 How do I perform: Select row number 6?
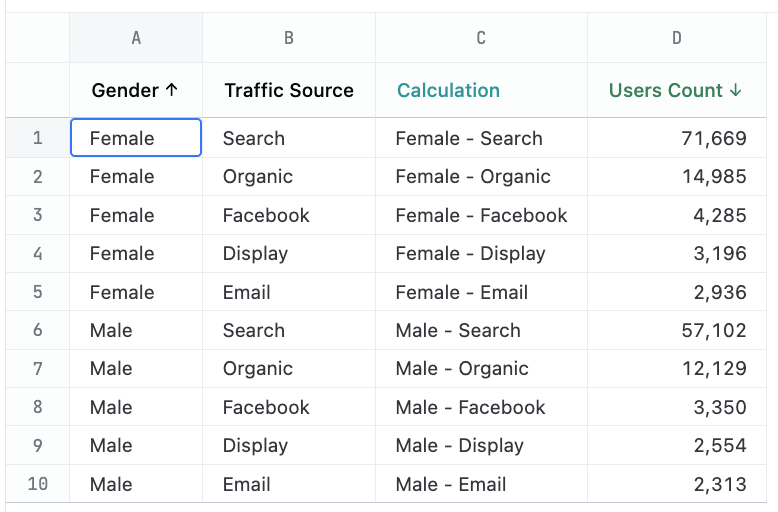pos(38,330)
